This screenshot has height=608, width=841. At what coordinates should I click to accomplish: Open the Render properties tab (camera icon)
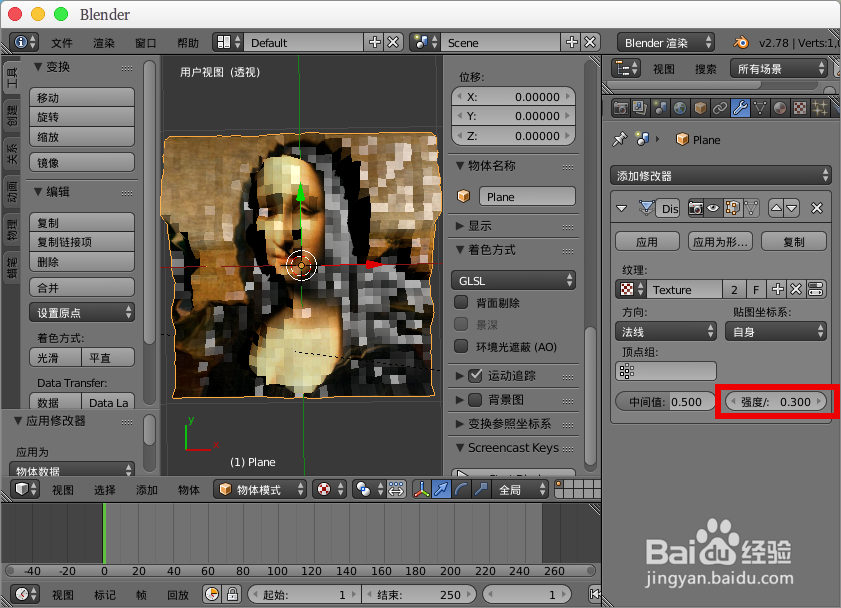(x=621, y=108)
